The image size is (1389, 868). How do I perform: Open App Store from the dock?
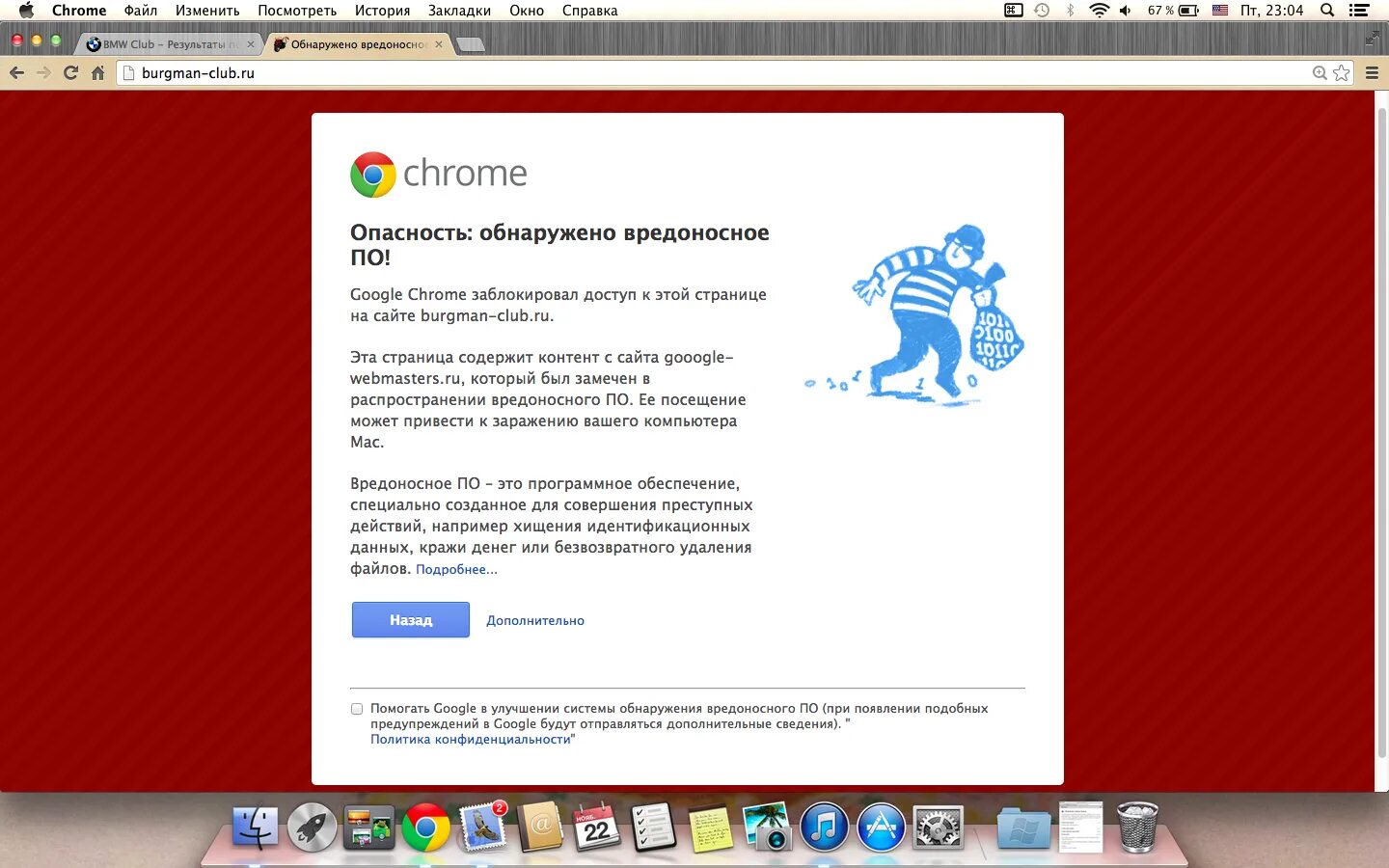882,827
